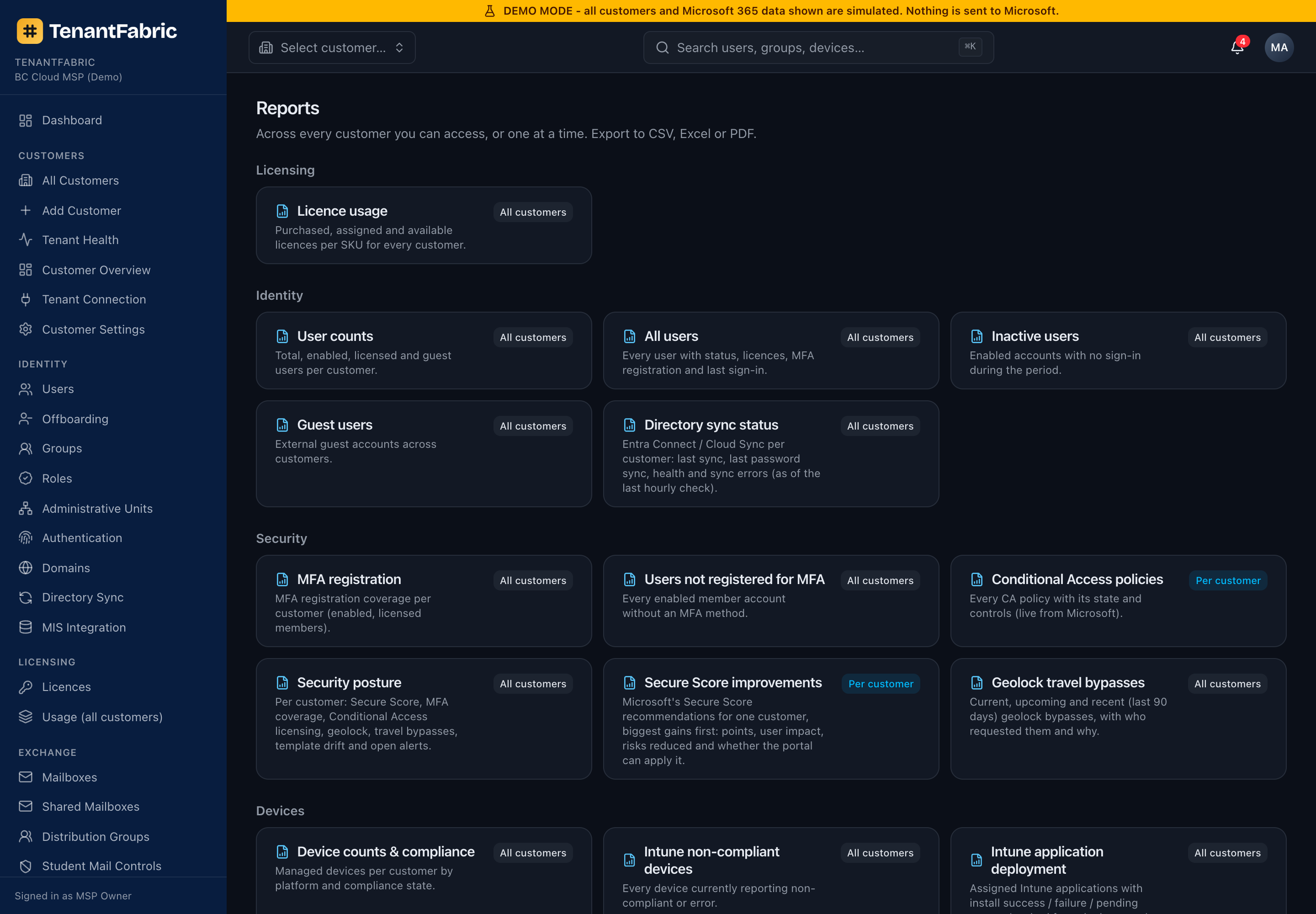Click the Per customer badge on Secure Score improvements
1316x914 pixels.
point(881,684)
